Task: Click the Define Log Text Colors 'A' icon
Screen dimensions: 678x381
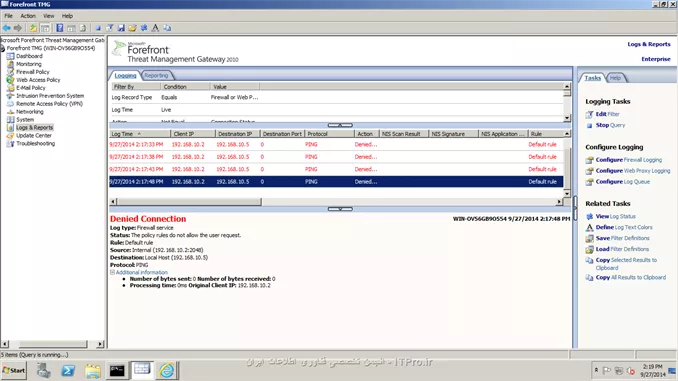Action: tap(155, 28)
